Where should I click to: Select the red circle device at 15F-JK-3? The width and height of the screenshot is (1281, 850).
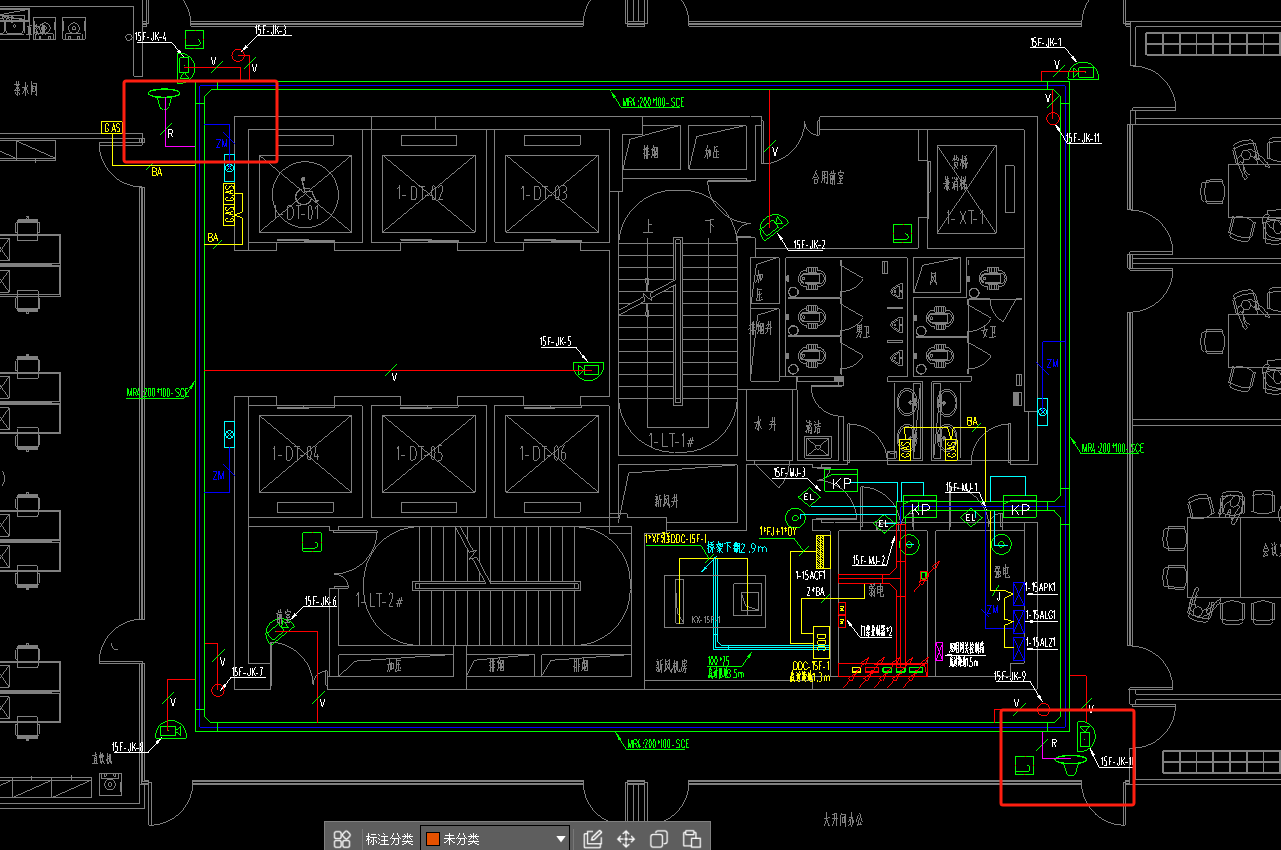(239, 56)
